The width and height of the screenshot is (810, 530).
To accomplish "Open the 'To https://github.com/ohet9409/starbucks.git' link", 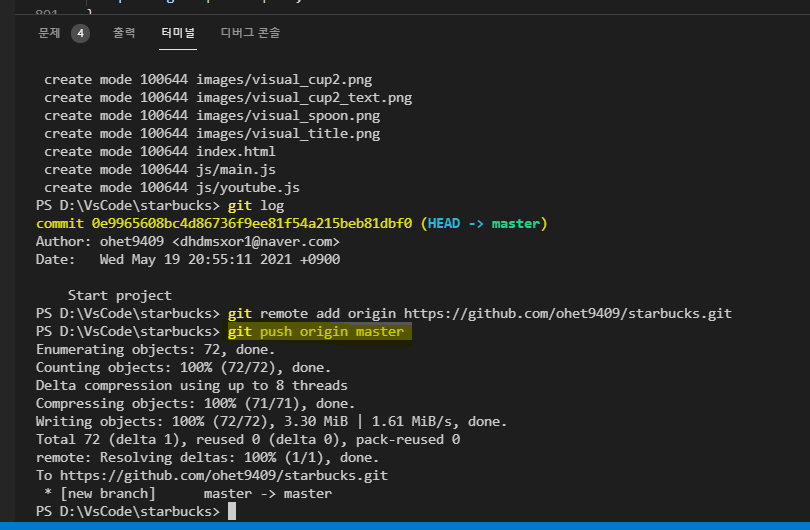I will (x=212, y=475).
